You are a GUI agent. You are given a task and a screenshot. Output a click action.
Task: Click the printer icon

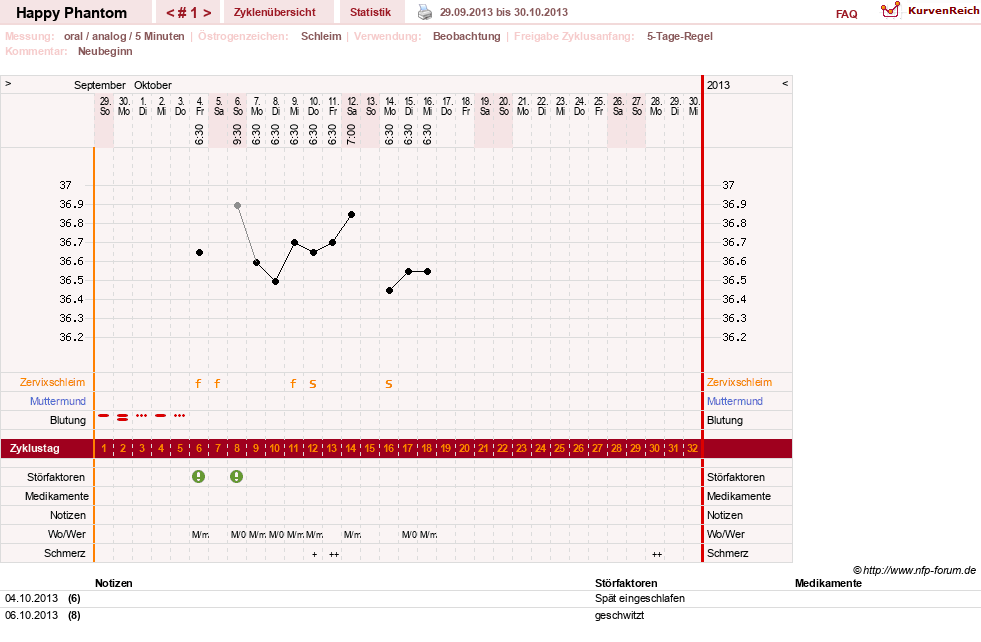(x=425, y=12)
